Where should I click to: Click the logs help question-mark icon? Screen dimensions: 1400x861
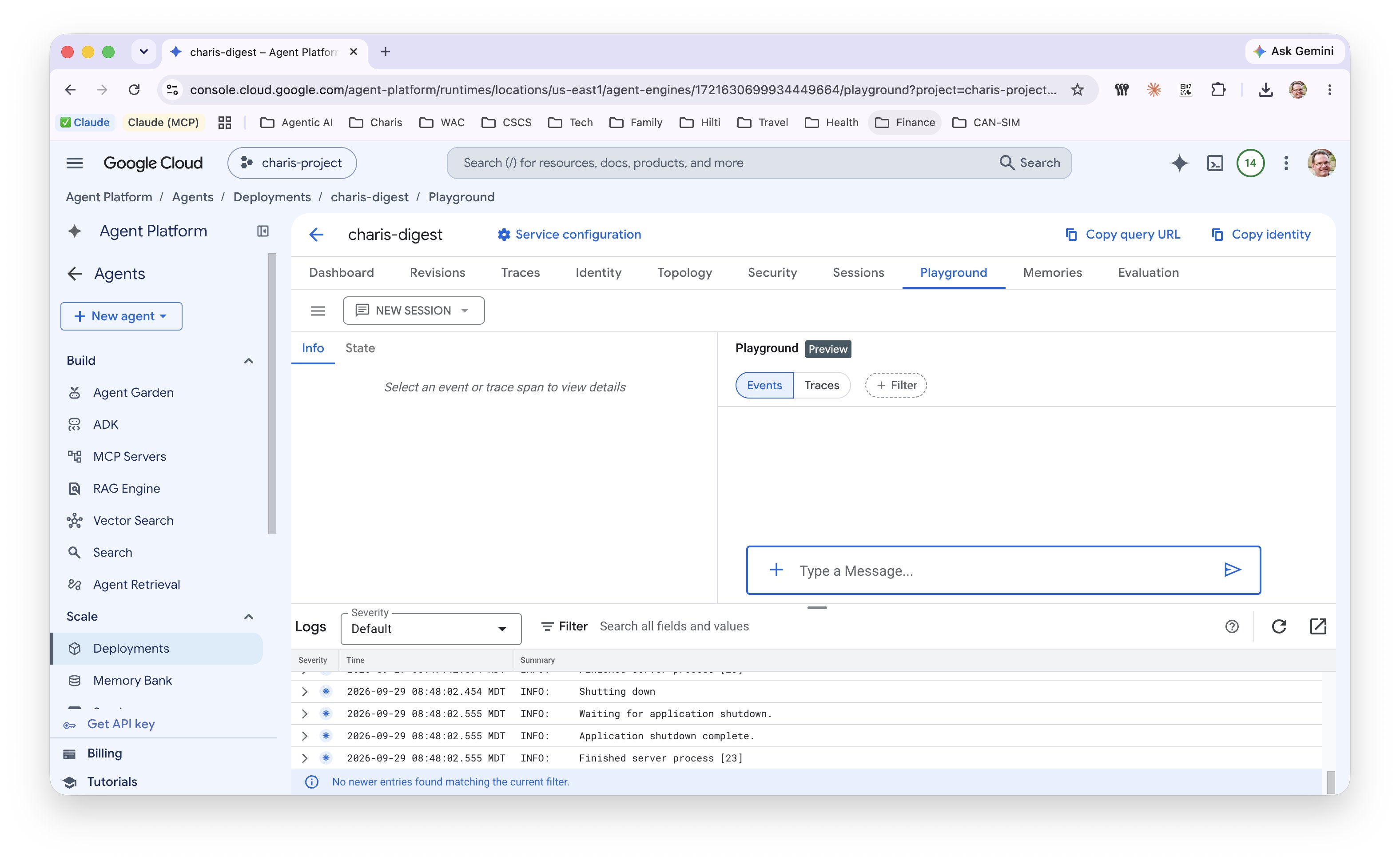point(1232,626)
